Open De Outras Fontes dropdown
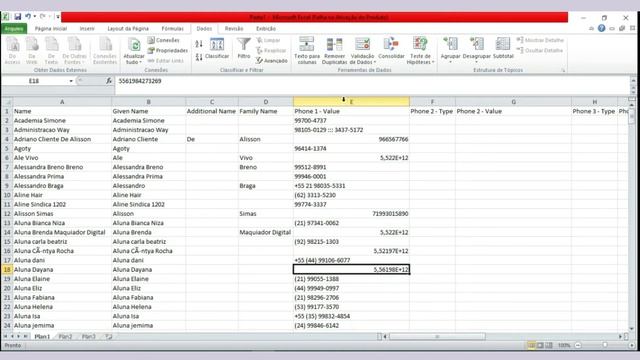Viewport: 640px width, 360px height. 74,50
